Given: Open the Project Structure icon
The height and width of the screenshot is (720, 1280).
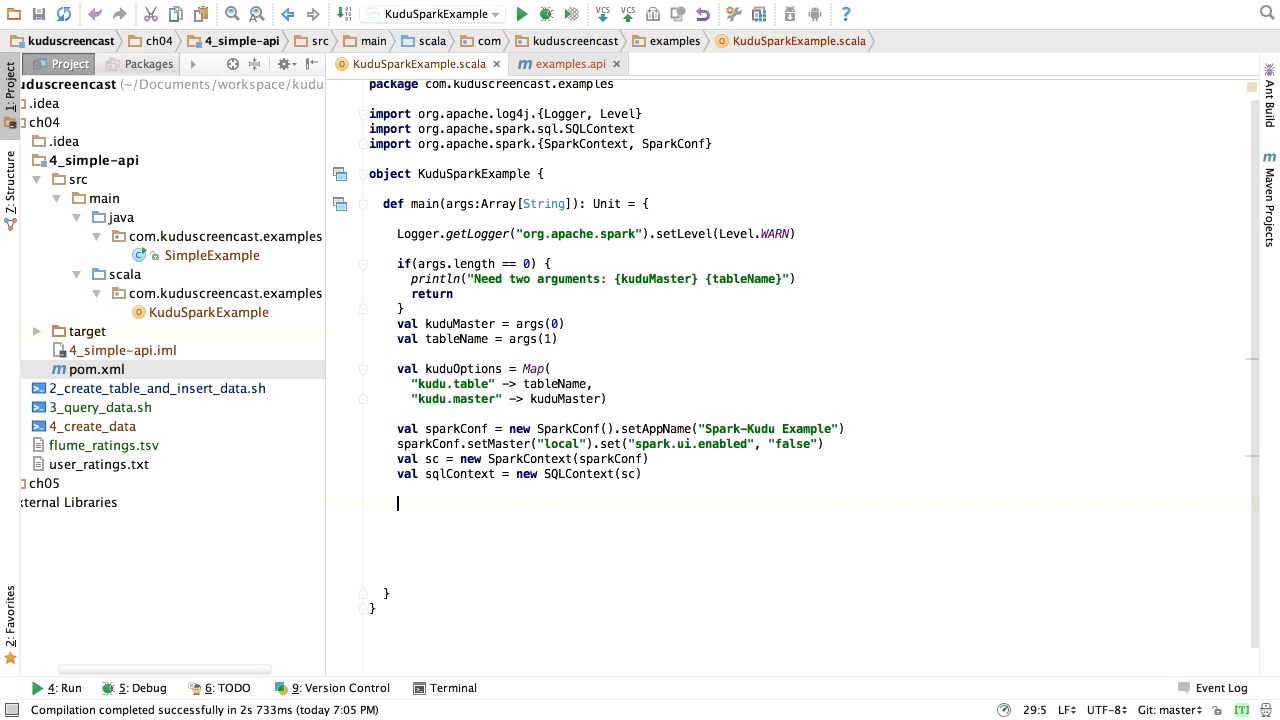Looking at the screenshot, I should tap(759, 14).
